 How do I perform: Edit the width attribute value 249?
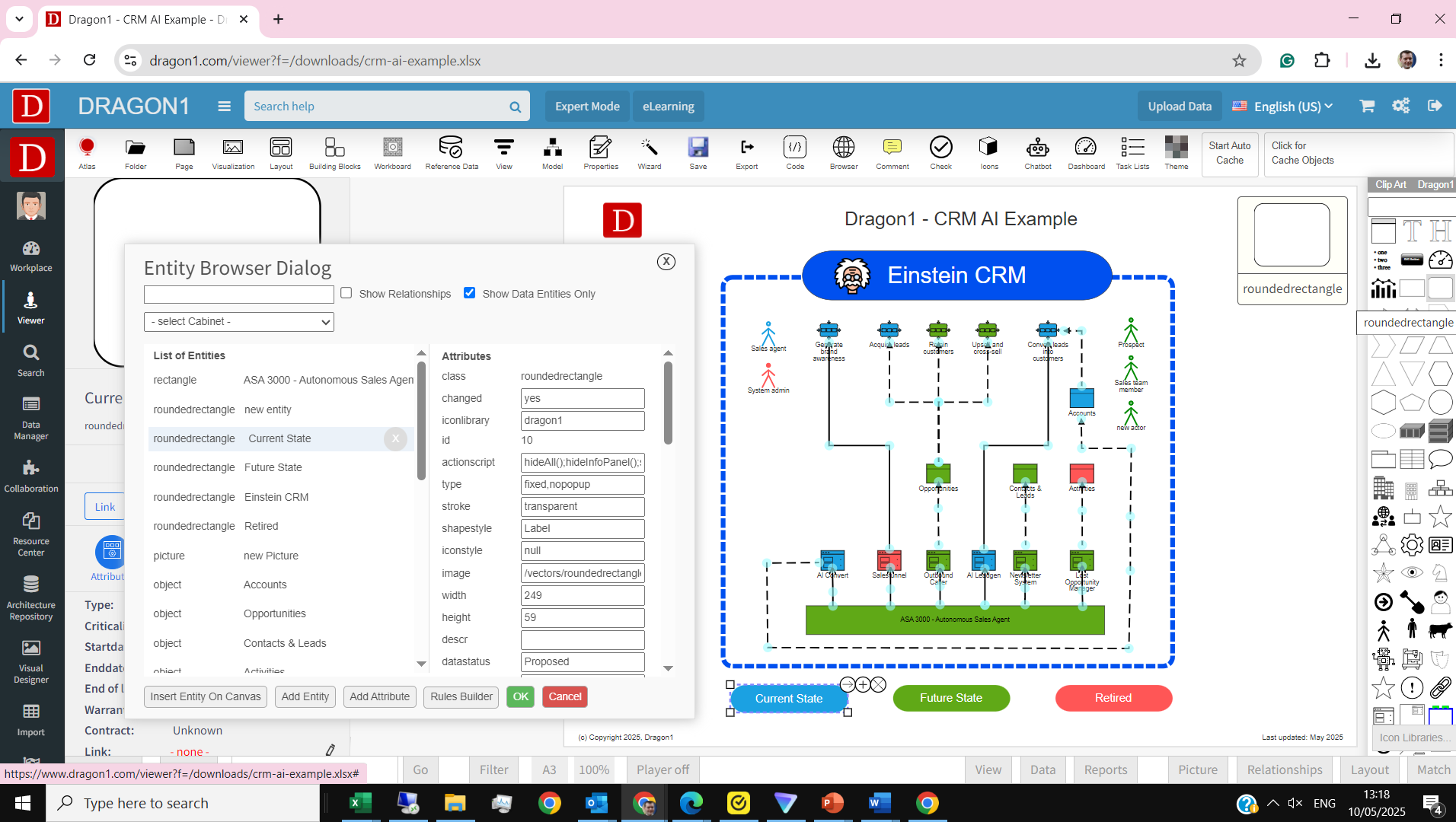pyautogui.click(x=583, y=595)
